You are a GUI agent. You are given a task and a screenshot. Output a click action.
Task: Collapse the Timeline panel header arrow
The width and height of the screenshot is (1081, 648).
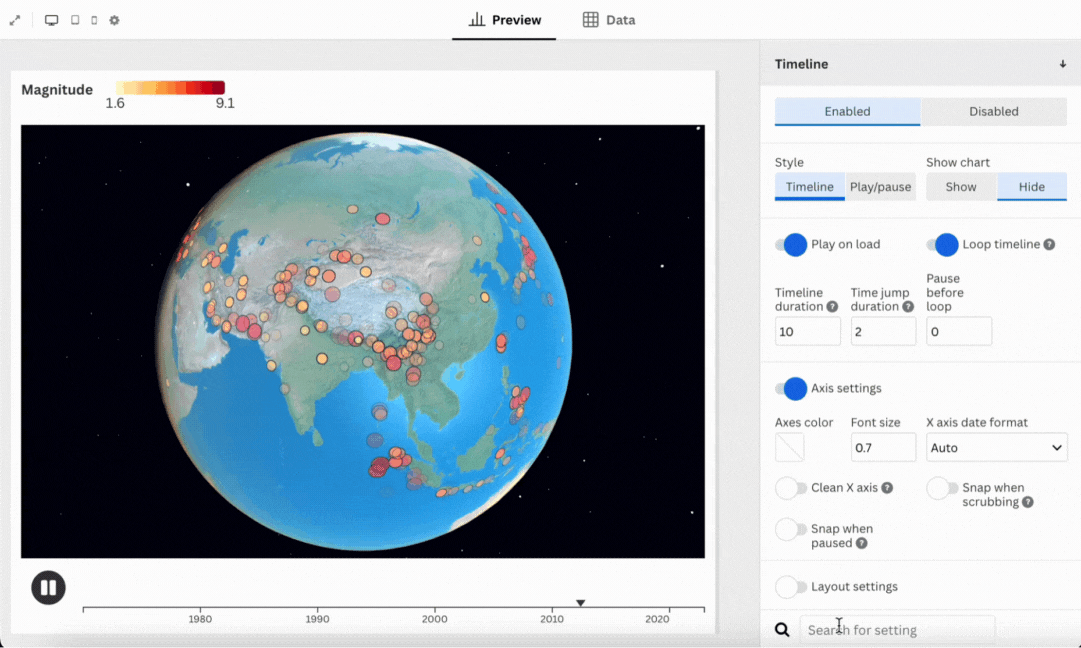(x=1062, y=64)
